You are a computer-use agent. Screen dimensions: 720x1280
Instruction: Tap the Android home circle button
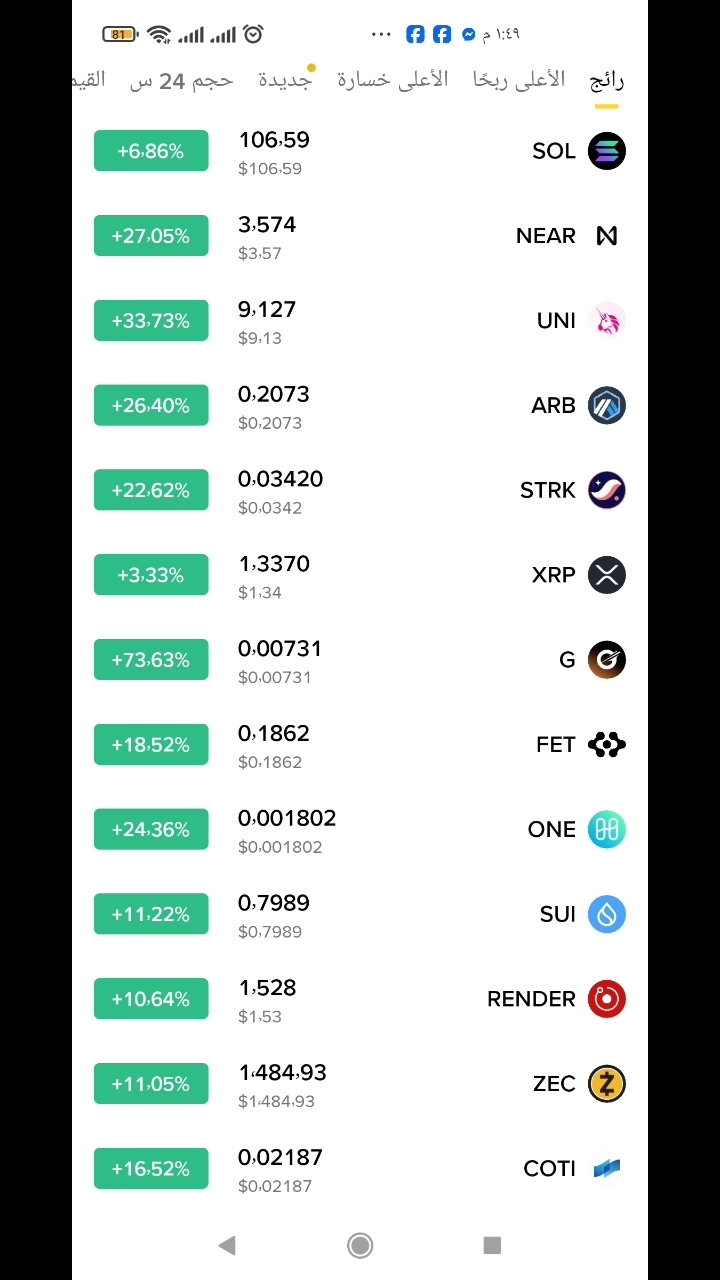coord(360,1245)
